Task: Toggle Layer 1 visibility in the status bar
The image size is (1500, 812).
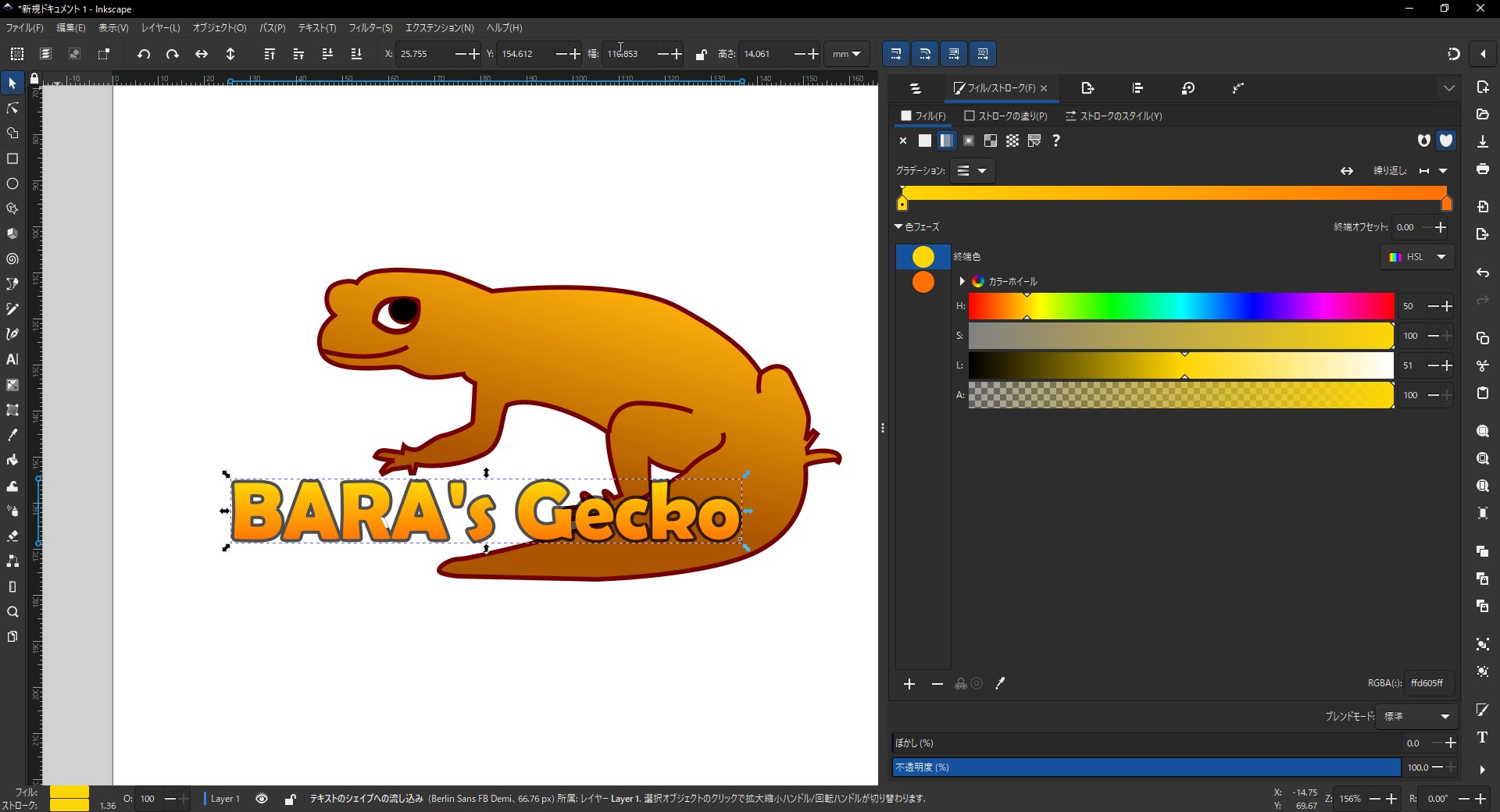Action: pos(260,799)
